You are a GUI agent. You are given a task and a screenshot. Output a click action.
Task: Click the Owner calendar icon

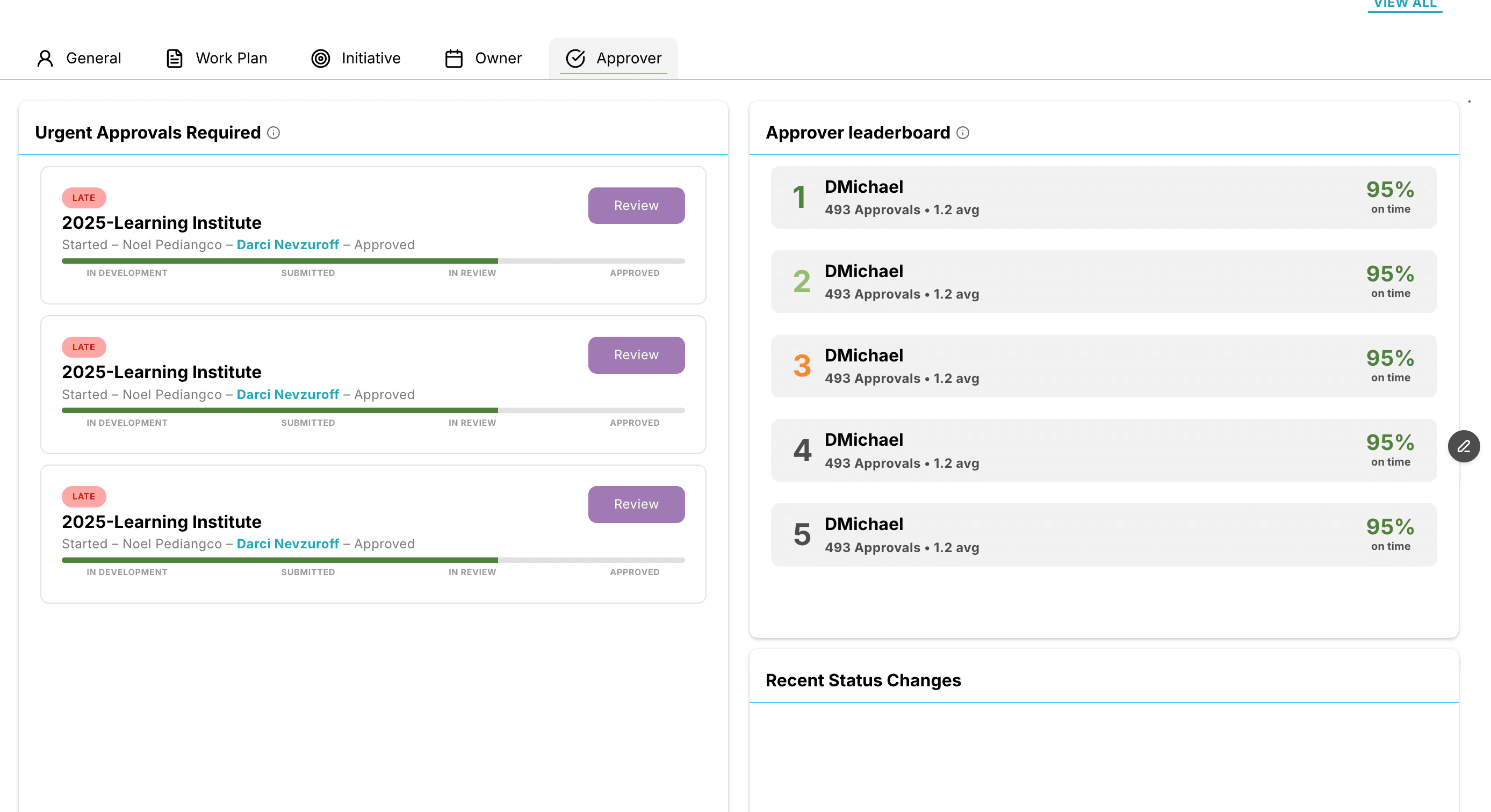[454, 59]
